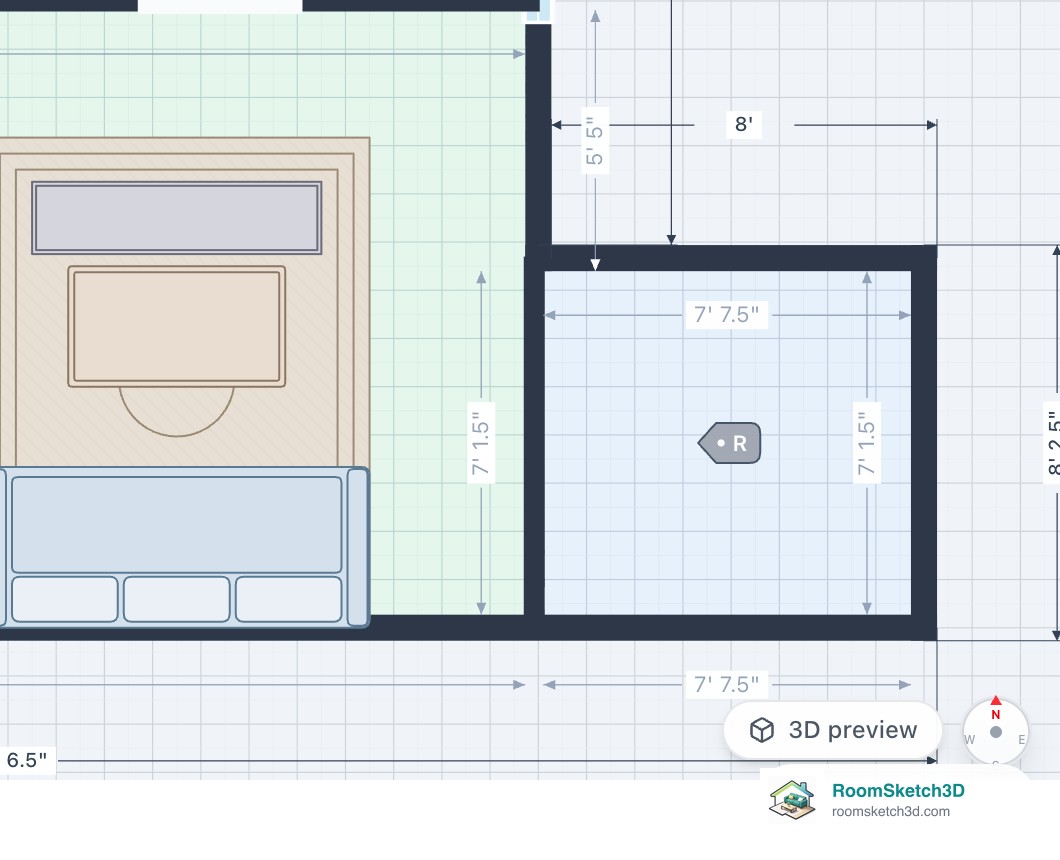The width and height of the screenshot is (1060, 860).
Task: Select the 5' 5" vertical dimension label
Action: pos(594,141)
